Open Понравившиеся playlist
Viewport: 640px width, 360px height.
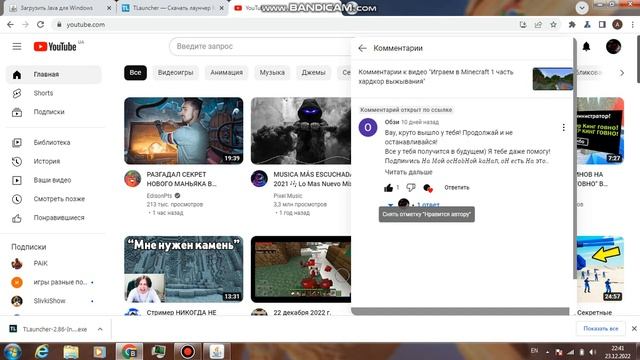53,218
